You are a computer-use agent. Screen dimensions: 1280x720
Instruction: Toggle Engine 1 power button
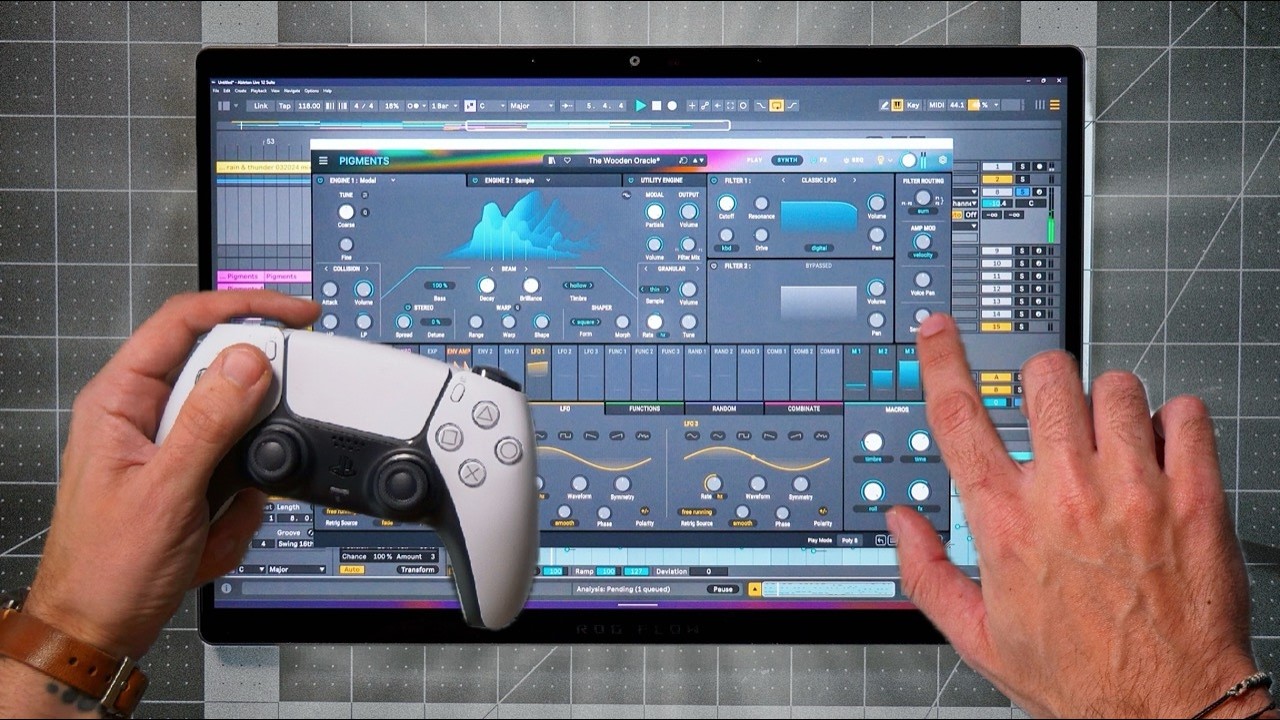pos(320,180)
